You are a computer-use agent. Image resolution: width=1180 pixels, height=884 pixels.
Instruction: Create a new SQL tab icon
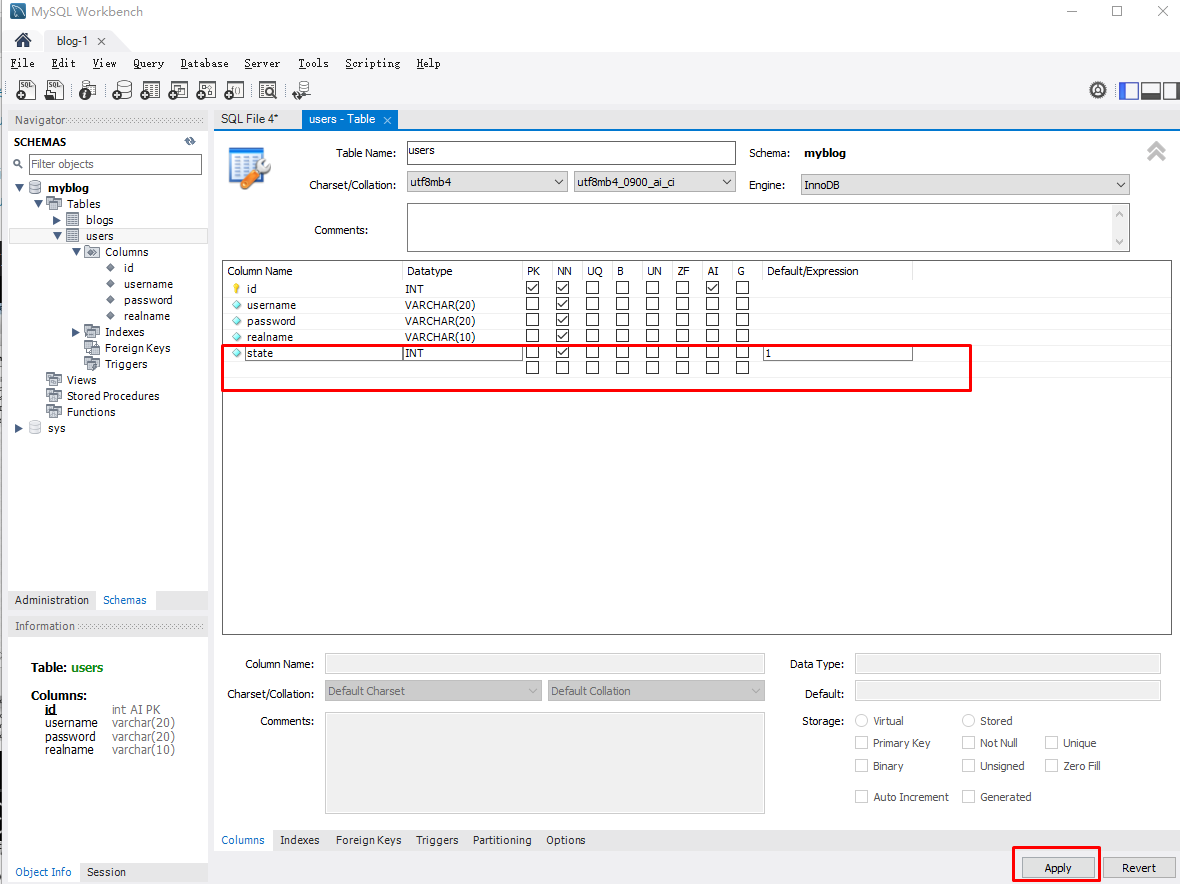click(26, 90)
